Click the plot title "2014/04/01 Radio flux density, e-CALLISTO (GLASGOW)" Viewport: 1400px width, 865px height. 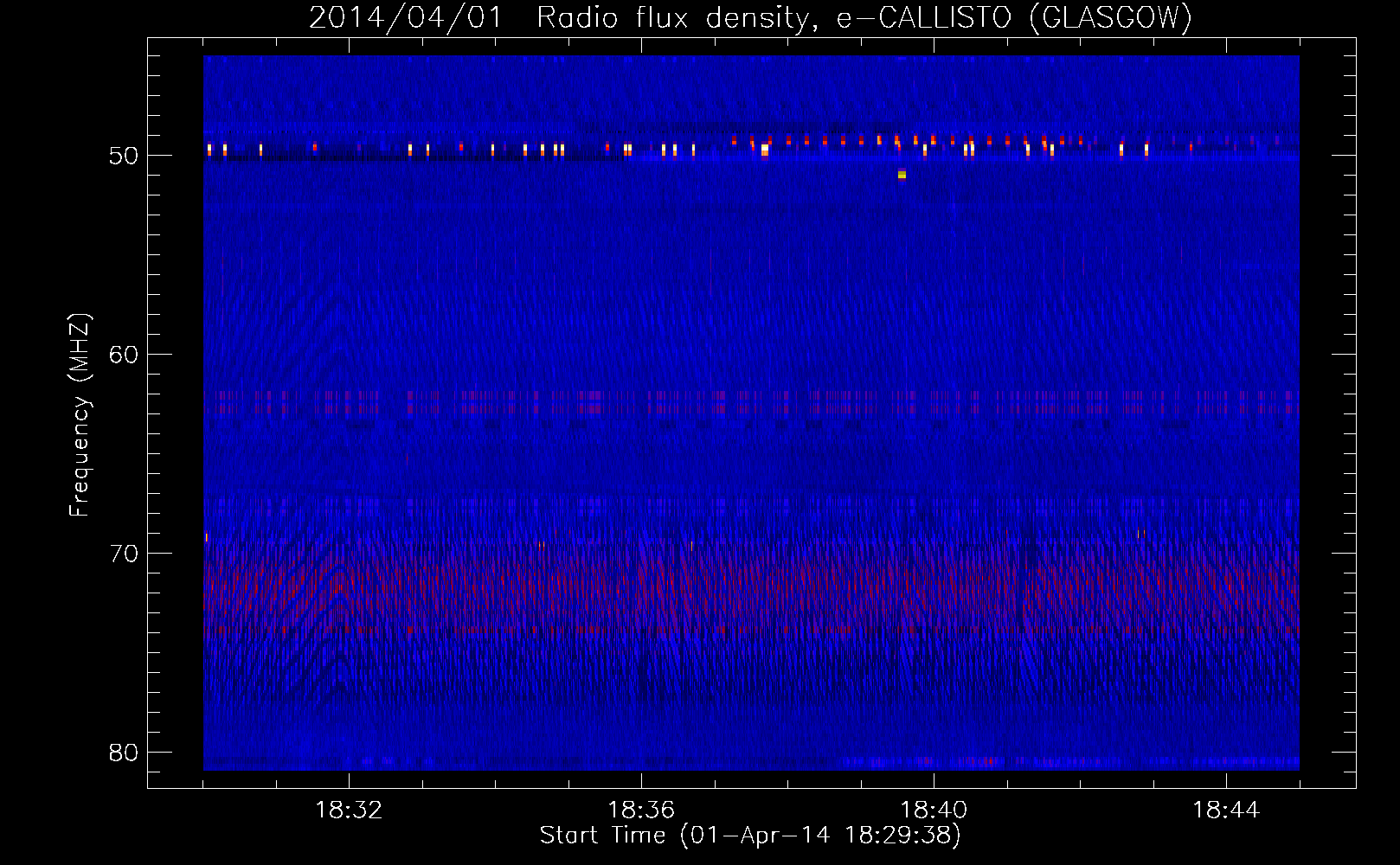coord(750,17)
